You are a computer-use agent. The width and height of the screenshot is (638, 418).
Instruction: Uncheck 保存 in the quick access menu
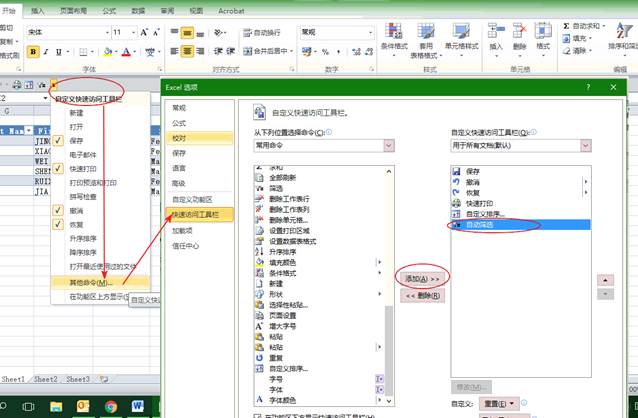(59, 141)
